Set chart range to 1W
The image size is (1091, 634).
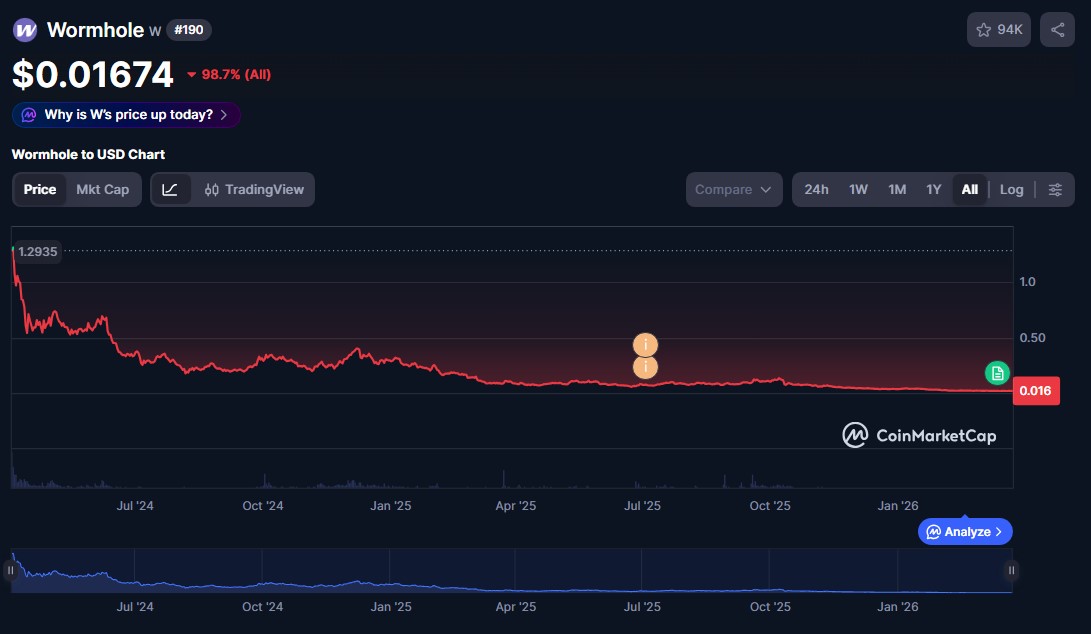coord(858,190)
